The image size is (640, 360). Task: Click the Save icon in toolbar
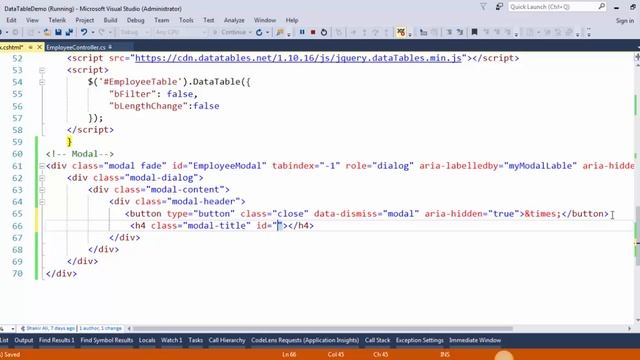pos(58,32)
